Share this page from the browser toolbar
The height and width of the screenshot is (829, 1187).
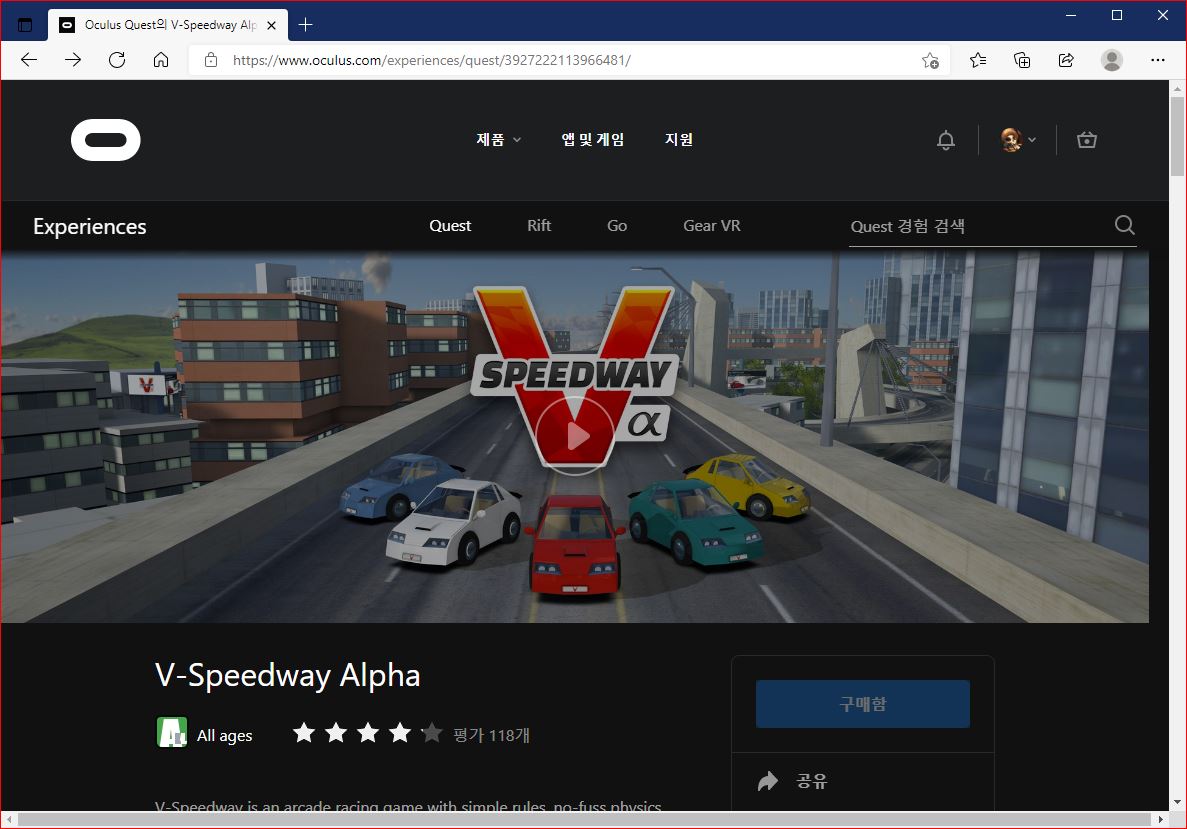click(1066, 60)
